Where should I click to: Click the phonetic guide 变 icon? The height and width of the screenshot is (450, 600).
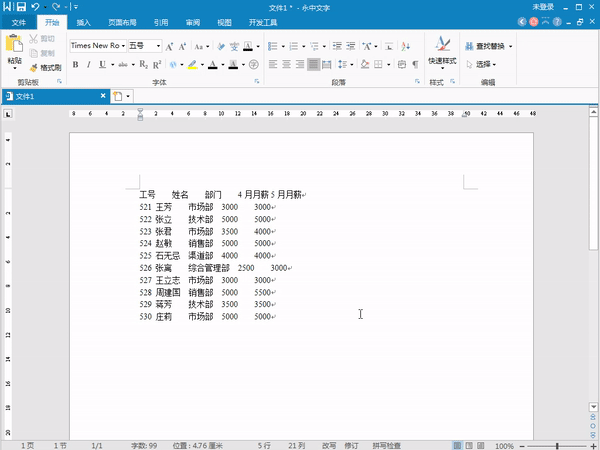234,46
